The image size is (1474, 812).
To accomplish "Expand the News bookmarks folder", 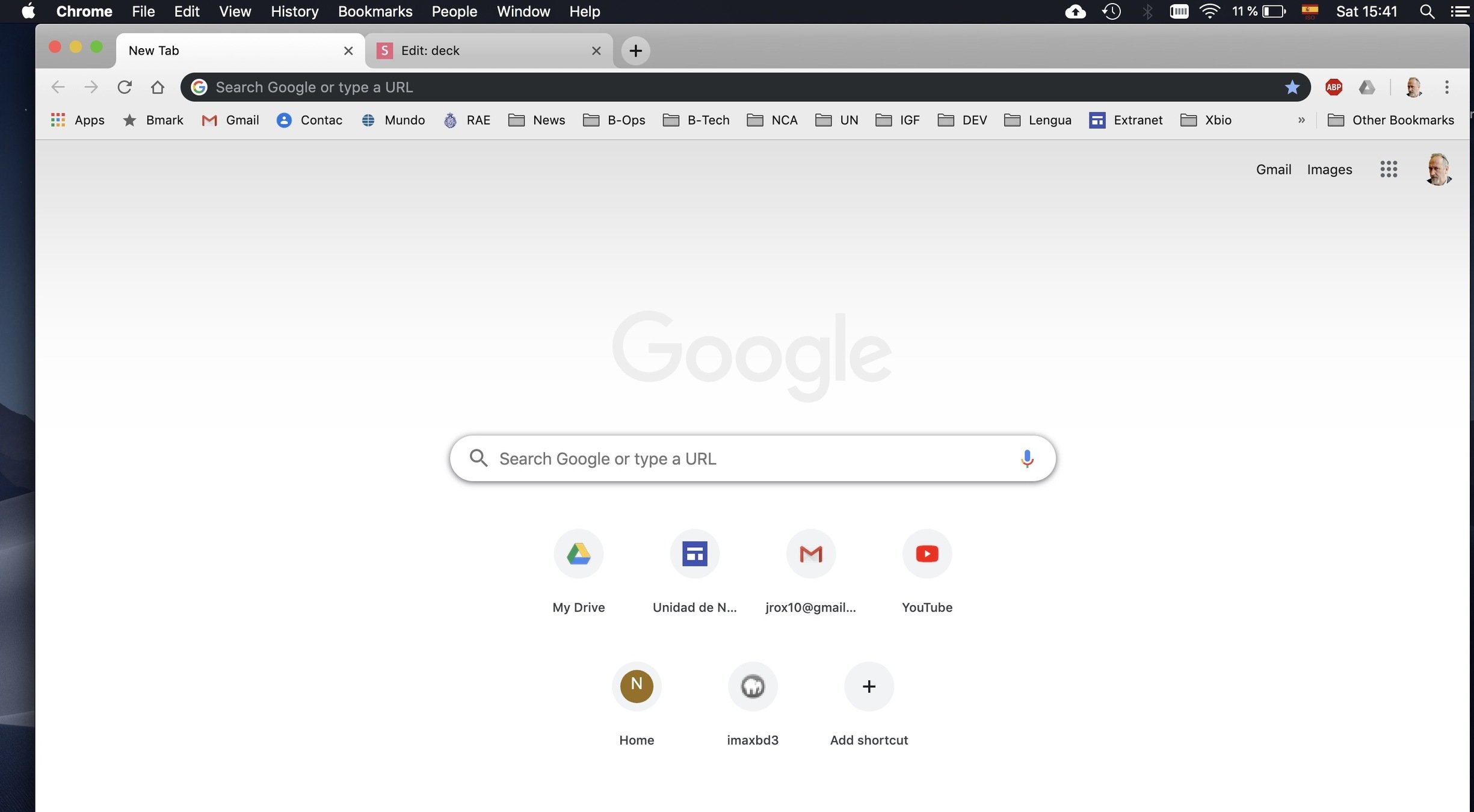I will (537, 120).
